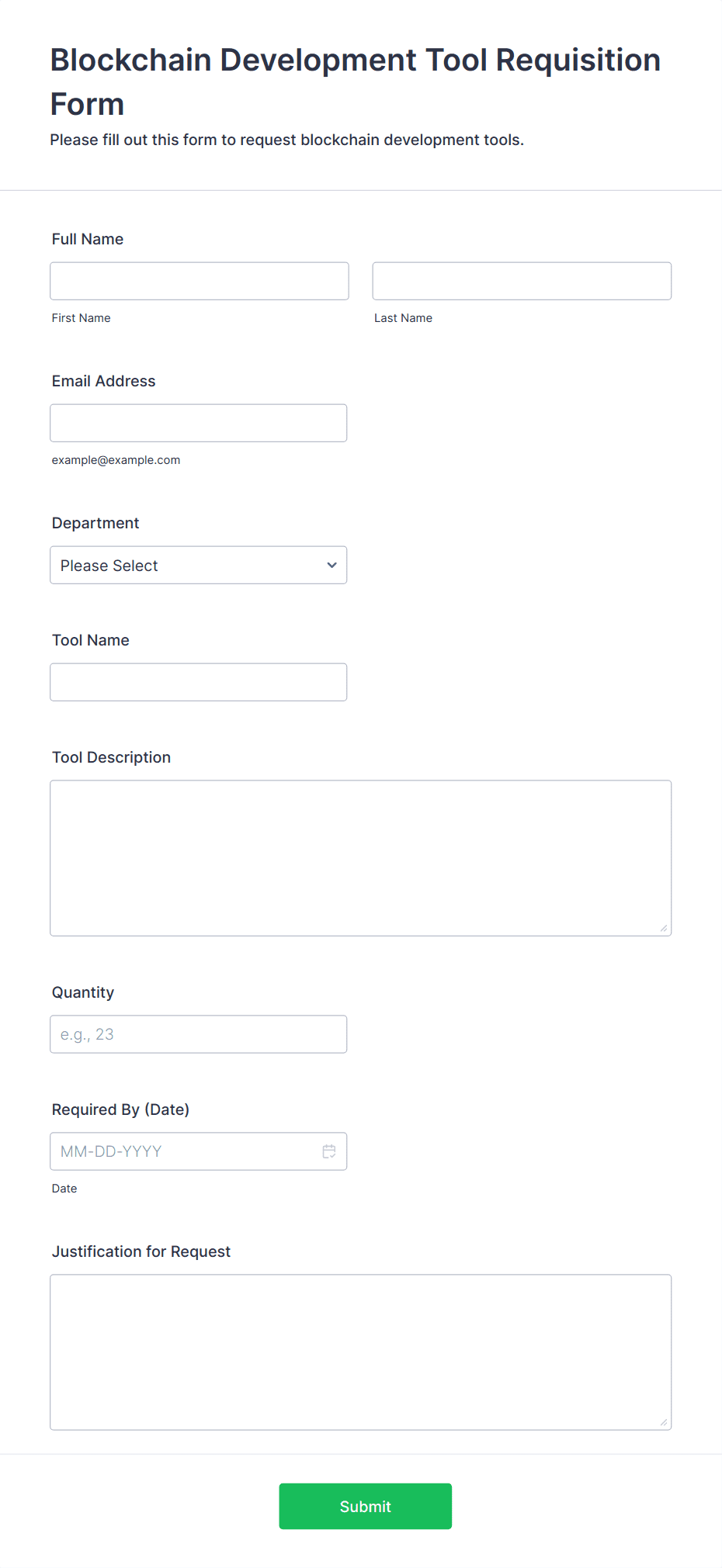
Task: Click the Submit button
Action: (x=366, y=1506)
